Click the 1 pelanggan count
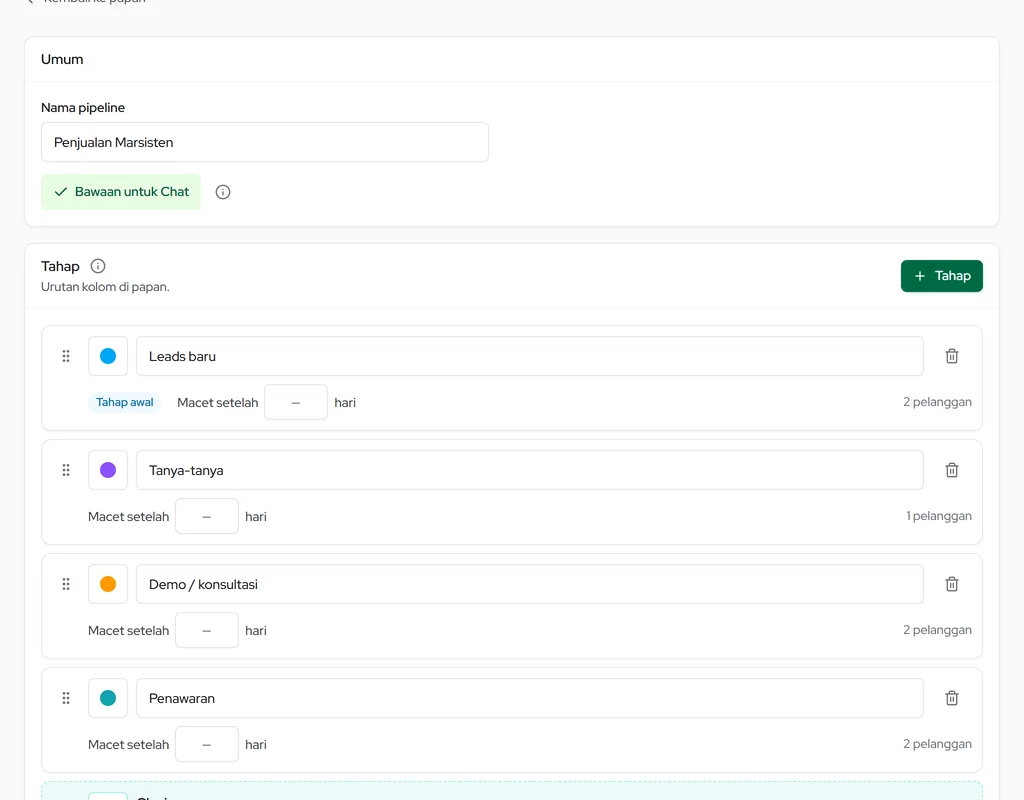This screenshot has width=1024, height=800. (938, 516)
